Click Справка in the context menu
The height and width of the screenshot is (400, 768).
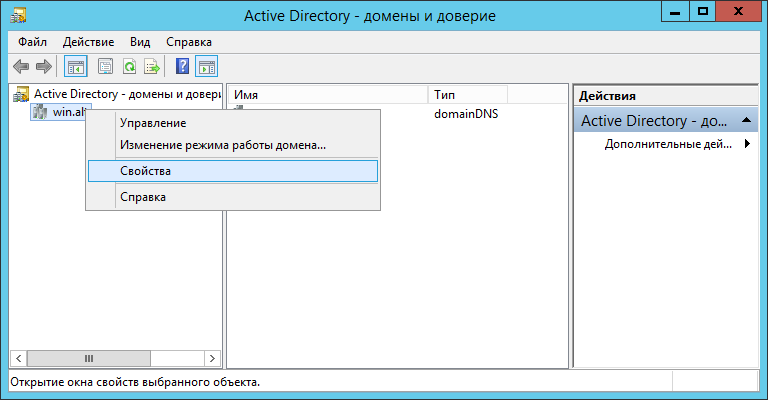pyautogui.click(x=142, y=197)
